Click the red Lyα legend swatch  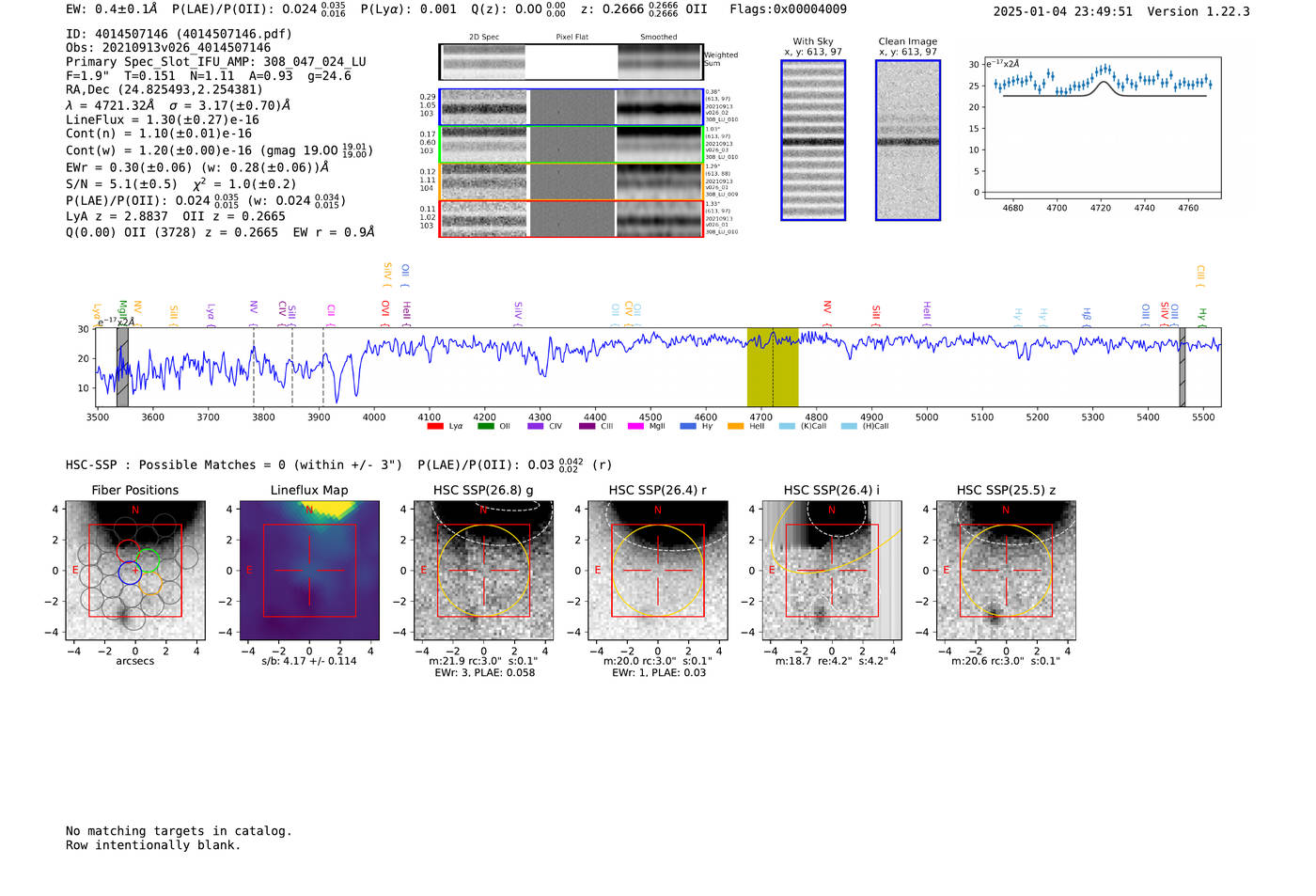[x=435, y=427]
